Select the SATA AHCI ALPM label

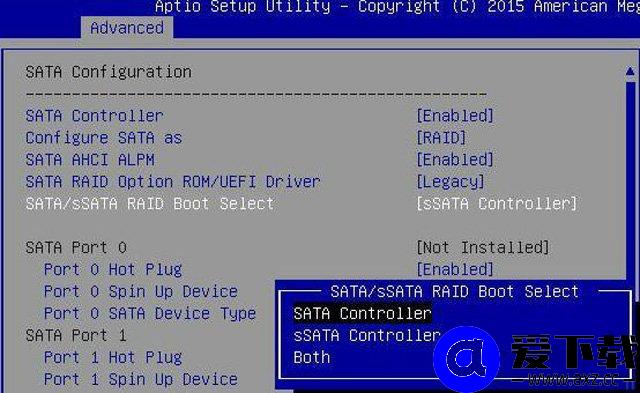click(x=90, y=160)
